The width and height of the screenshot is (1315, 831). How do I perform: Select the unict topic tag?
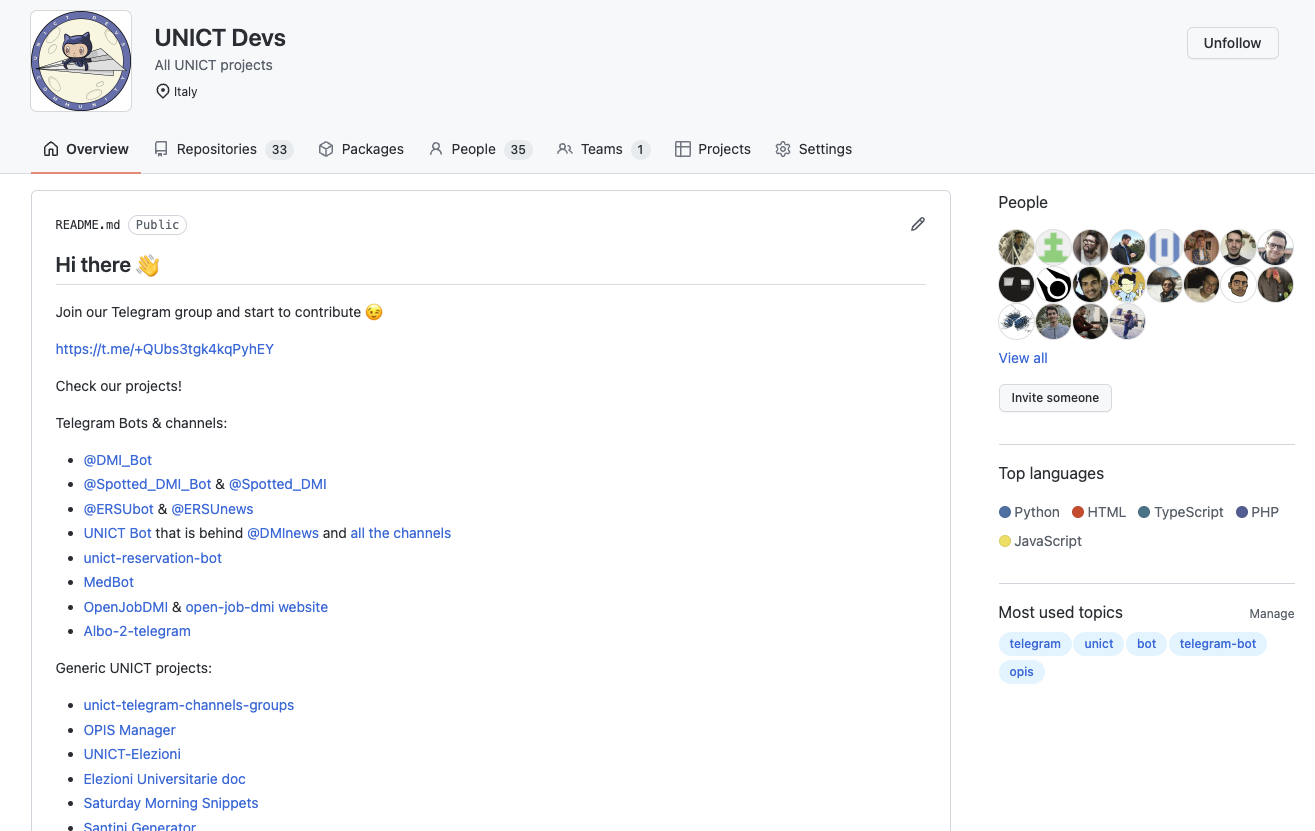[x=1099, y=644]
